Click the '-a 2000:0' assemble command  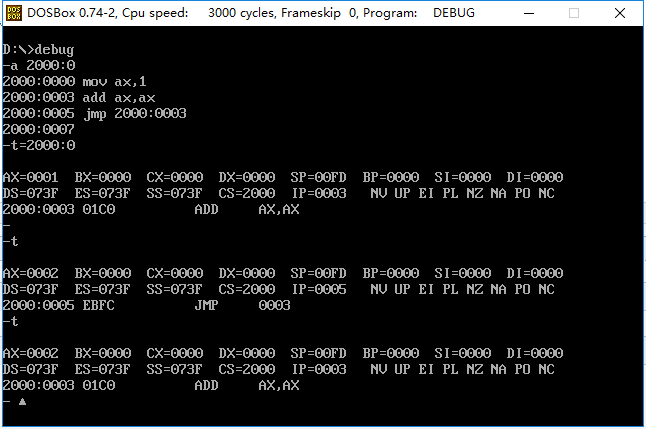click(39, 66)
